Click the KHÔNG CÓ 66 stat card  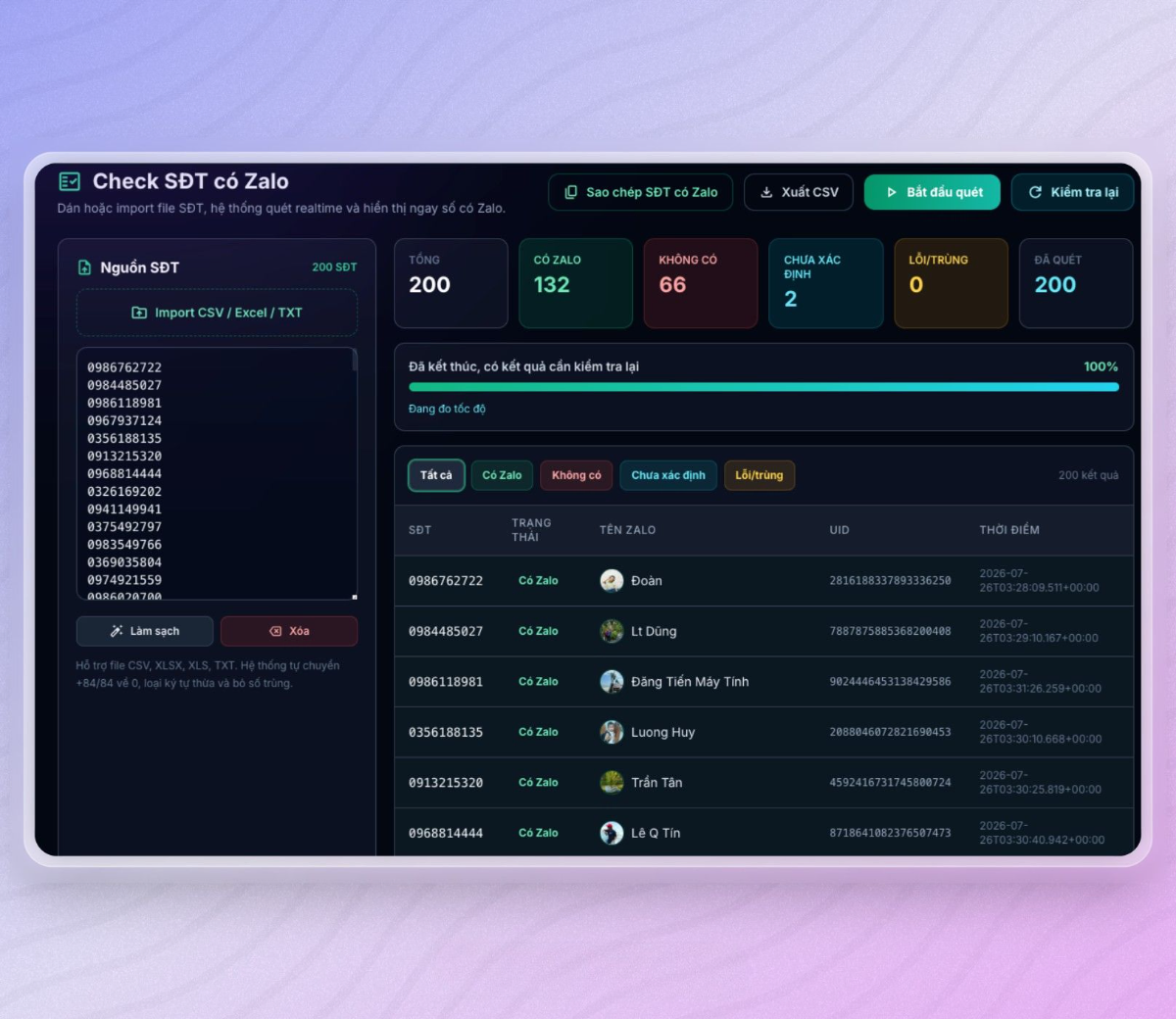point(701,283)
